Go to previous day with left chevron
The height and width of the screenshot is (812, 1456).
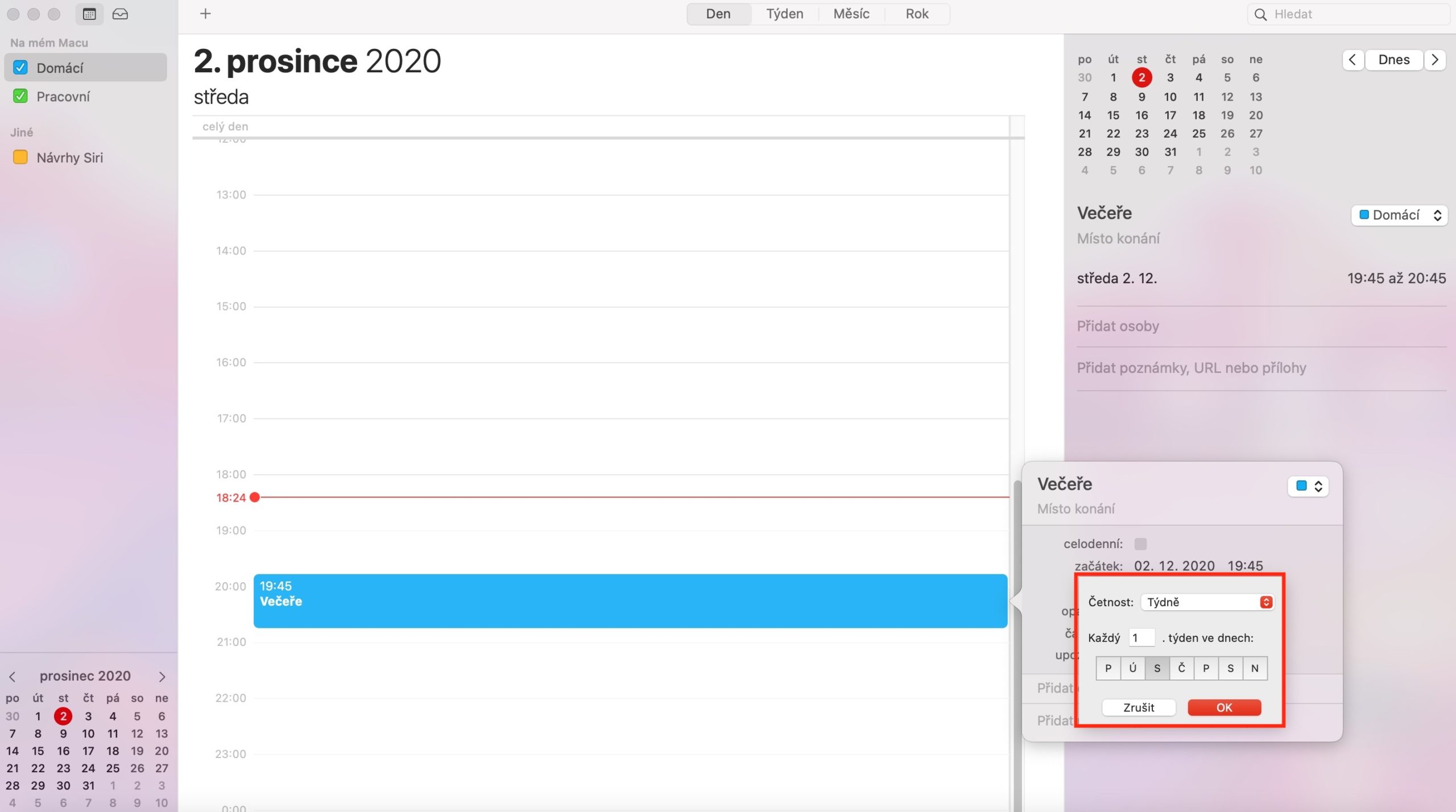(x=1352, y=60)
